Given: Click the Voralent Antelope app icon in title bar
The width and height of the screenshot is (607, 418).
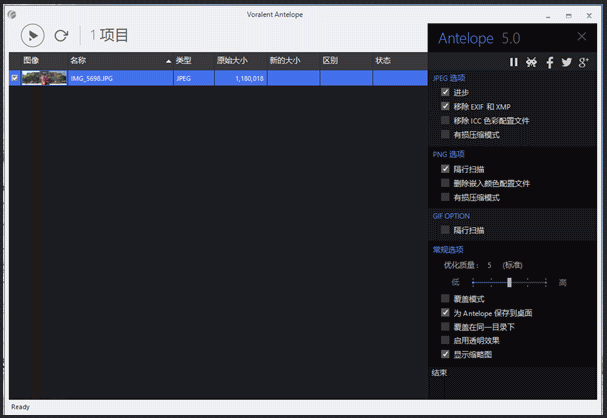Looking at the screenshot, I should pos(12,15).
